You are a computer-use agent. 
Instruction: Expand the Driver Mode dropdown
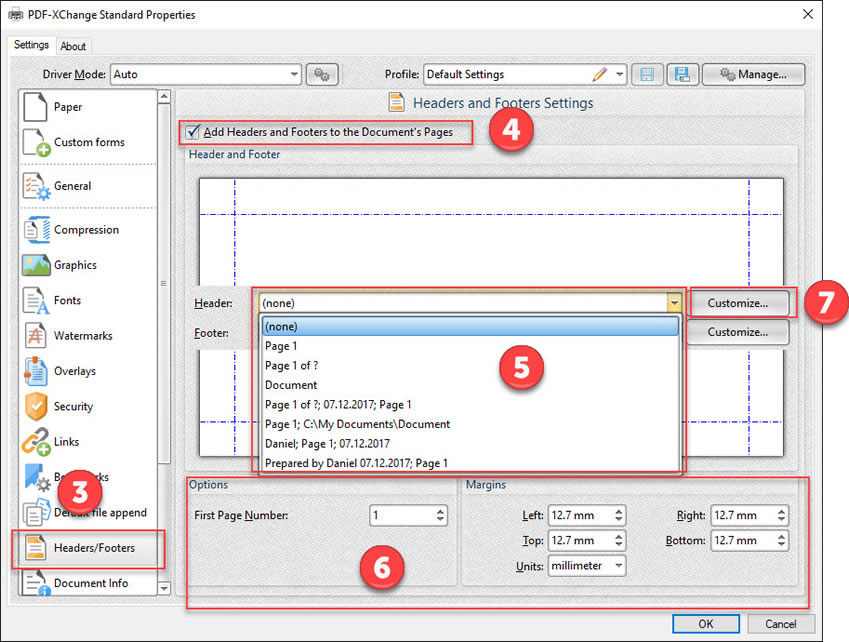pyautogui.click(x=294, y=74)
